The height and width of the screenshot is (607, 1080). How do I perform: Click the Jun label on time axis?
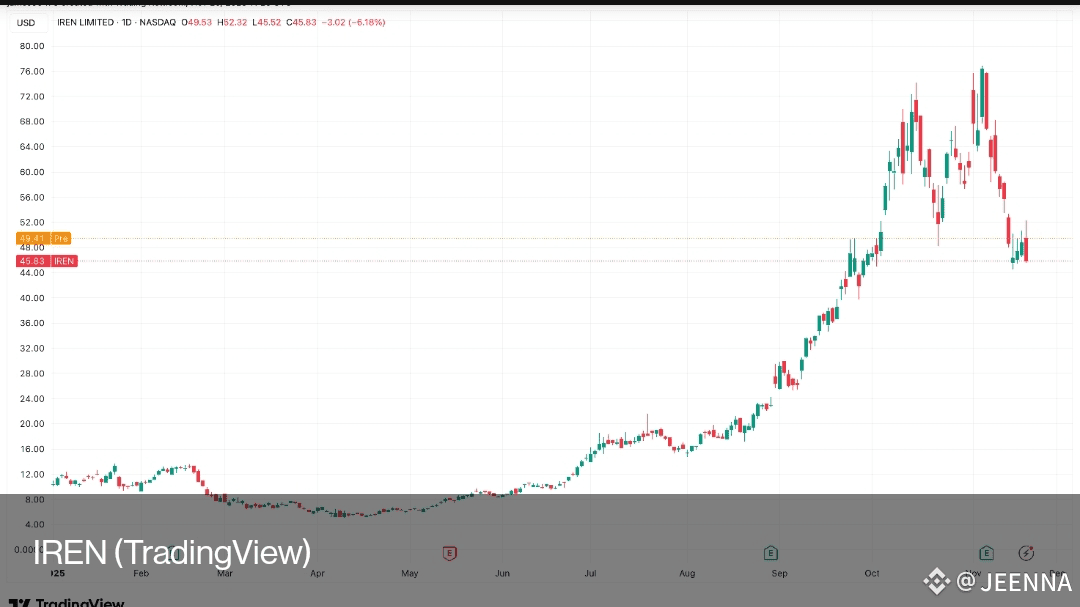502,573
